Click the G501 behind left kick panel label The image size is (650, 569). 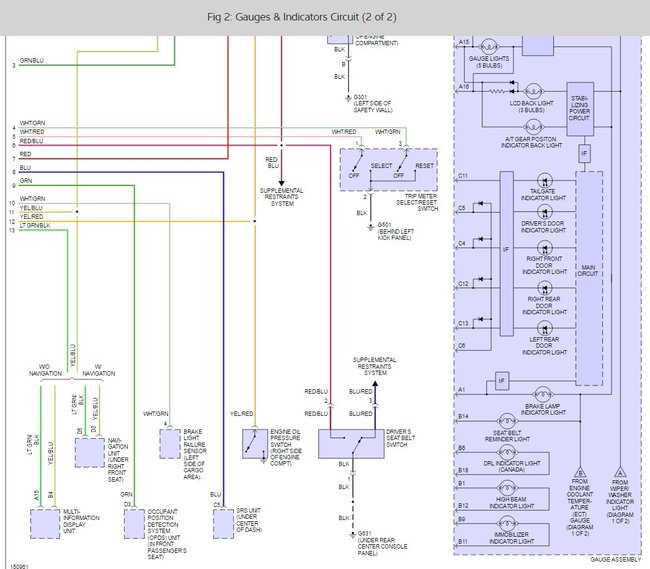(x=395, y=231)
